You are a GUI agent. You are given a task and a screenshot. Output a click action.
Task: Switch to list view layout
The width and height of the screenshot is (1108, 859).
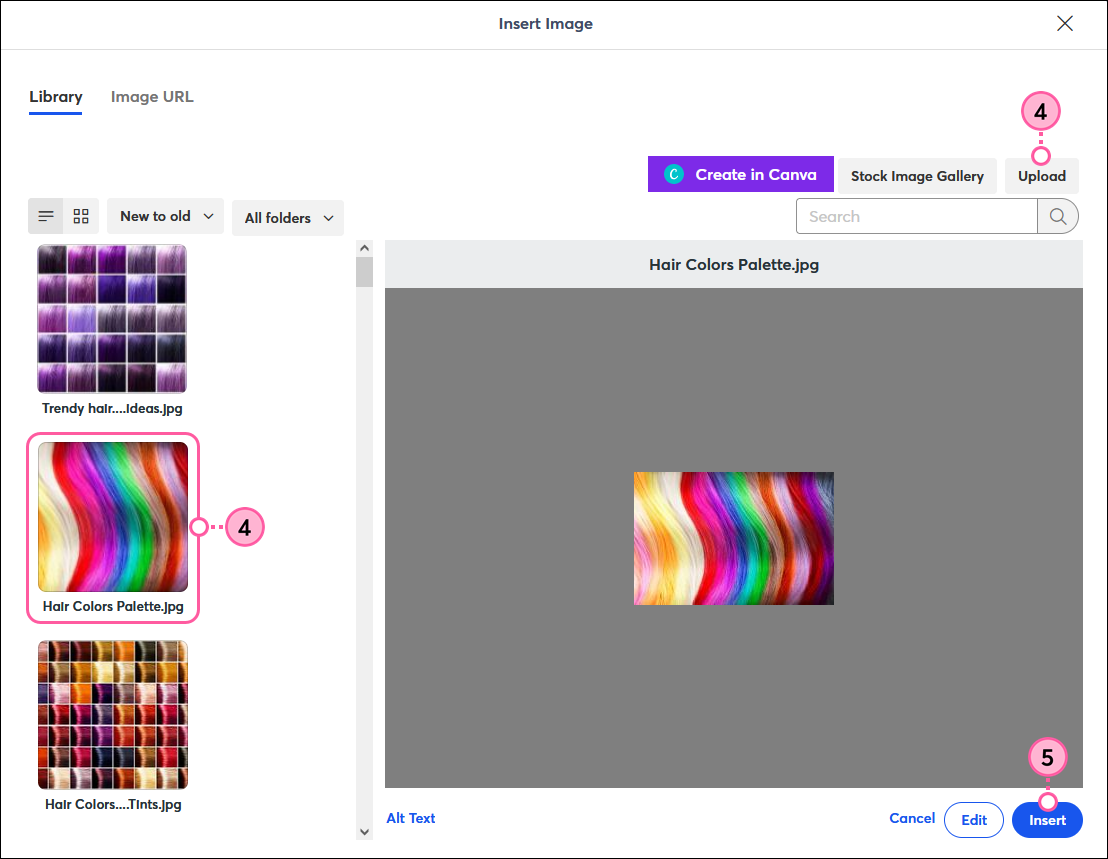click(46, 216)
